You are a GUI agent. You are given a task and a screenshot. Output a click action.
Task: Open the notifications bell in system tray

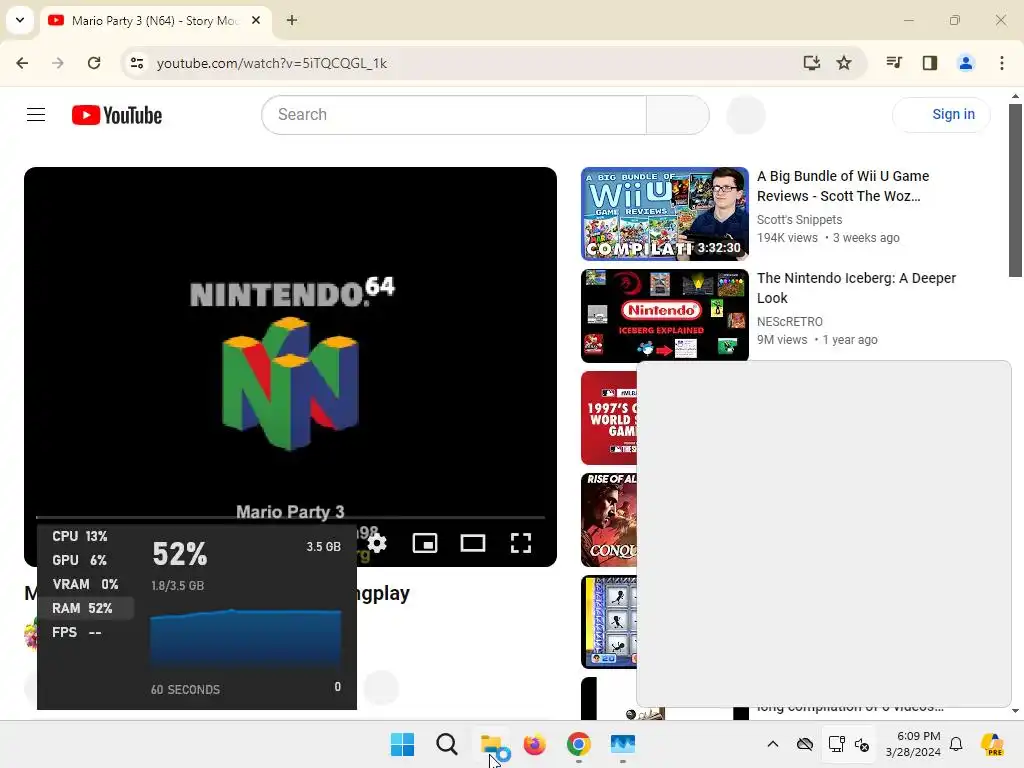(x=956, y=744)
